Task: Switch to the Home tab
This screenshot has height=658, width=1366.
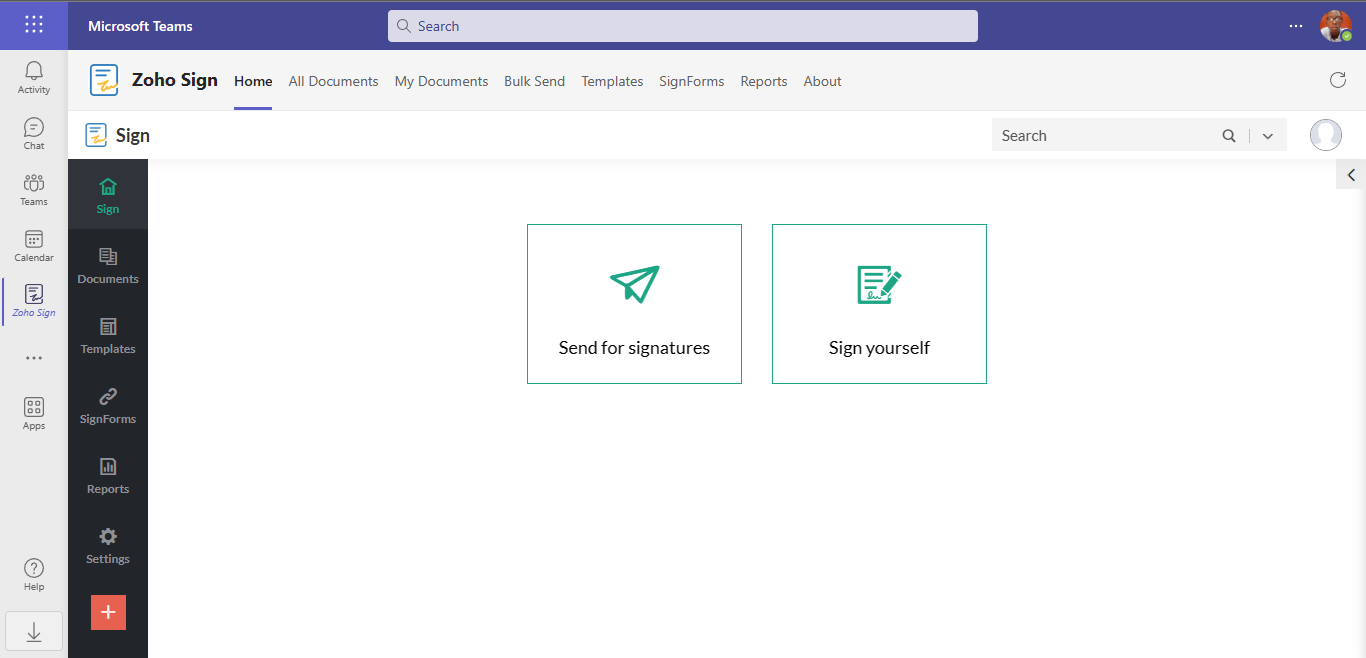Action: [x=253, y=81]
